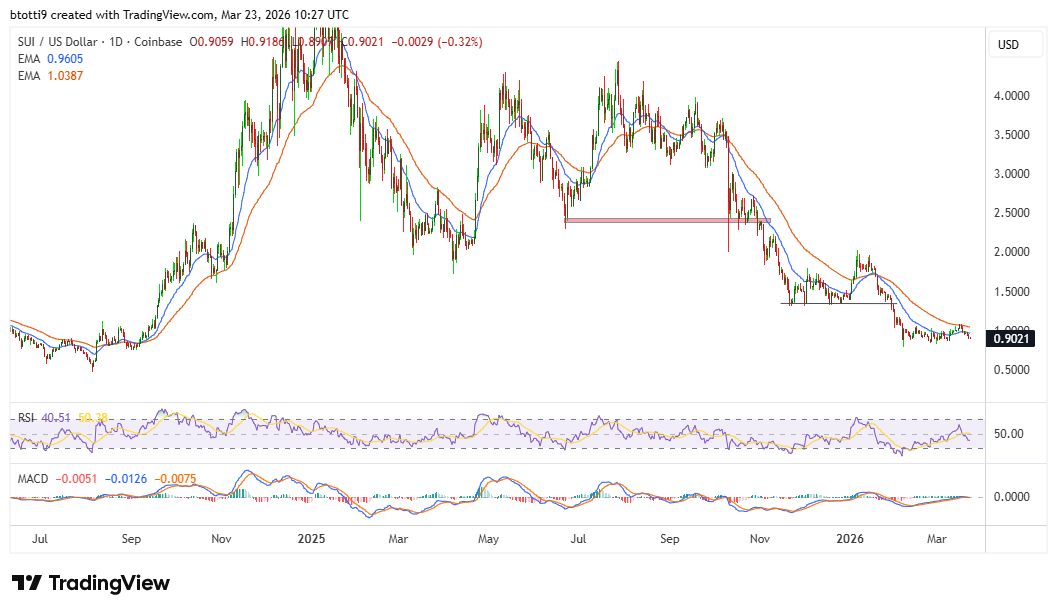Image resolution: width=1057 pixels, height=613 pixels.
Task: Expand the MACD indicator legend
Action: point(34,478)
